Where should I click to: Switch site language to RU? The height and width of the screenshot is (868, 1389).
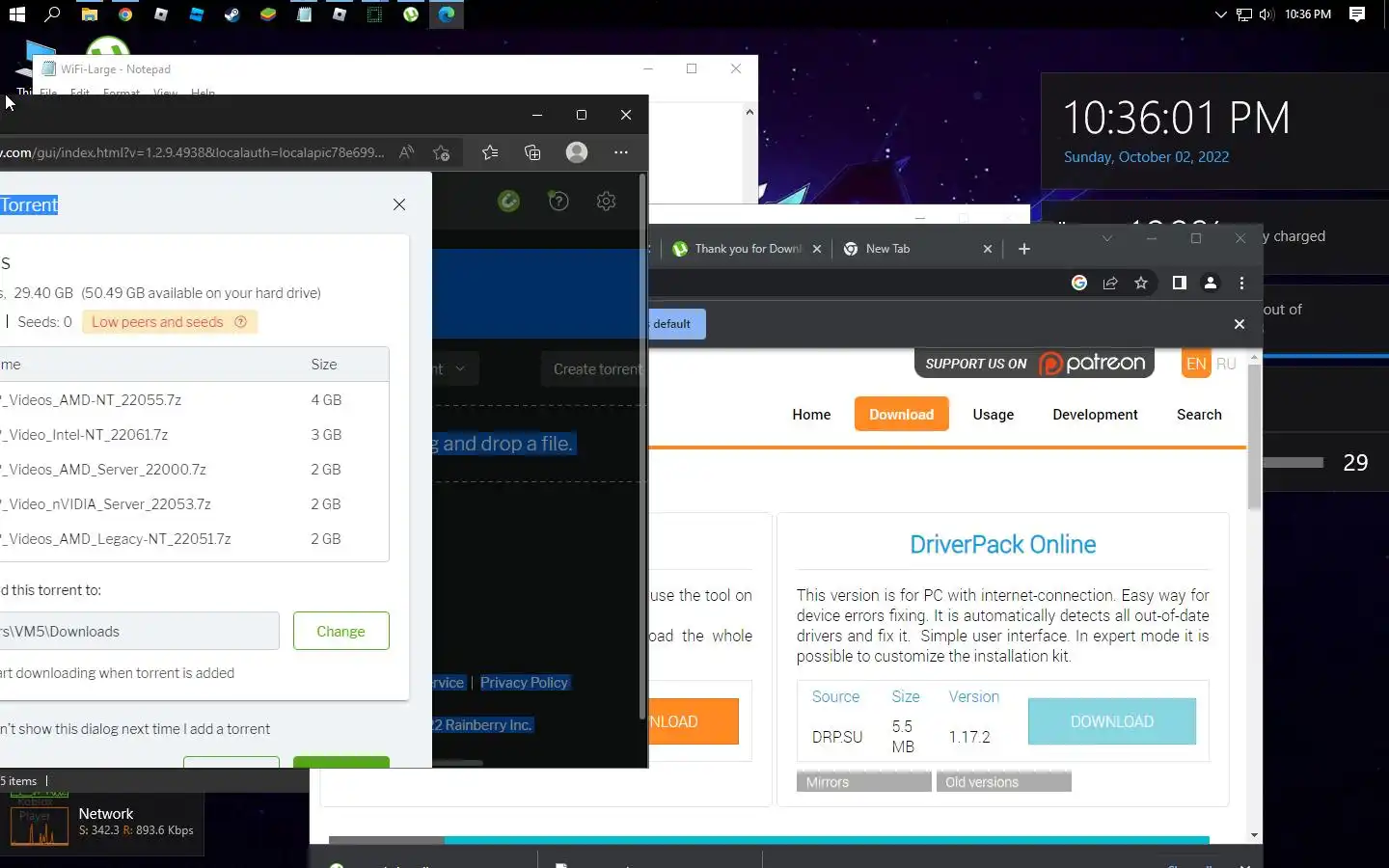pyautogui.click(x=1226, y=364)
